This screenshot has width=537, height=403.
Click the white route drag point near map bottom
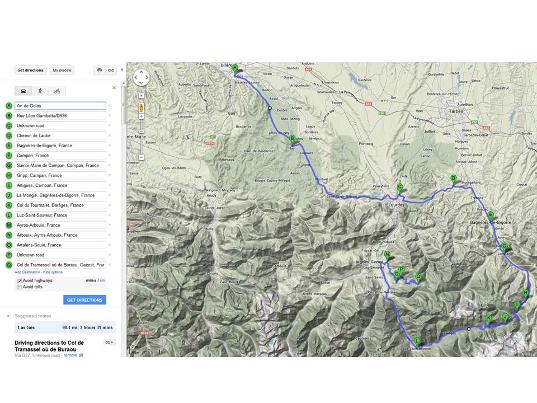(x=469, y=329)
